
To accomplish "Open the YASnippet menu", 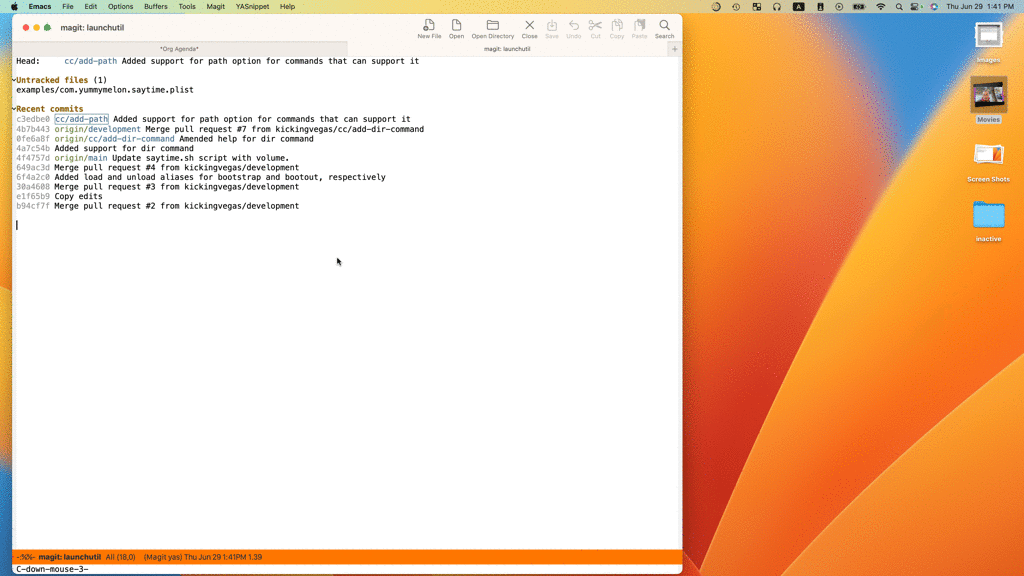I will [252, 7].
